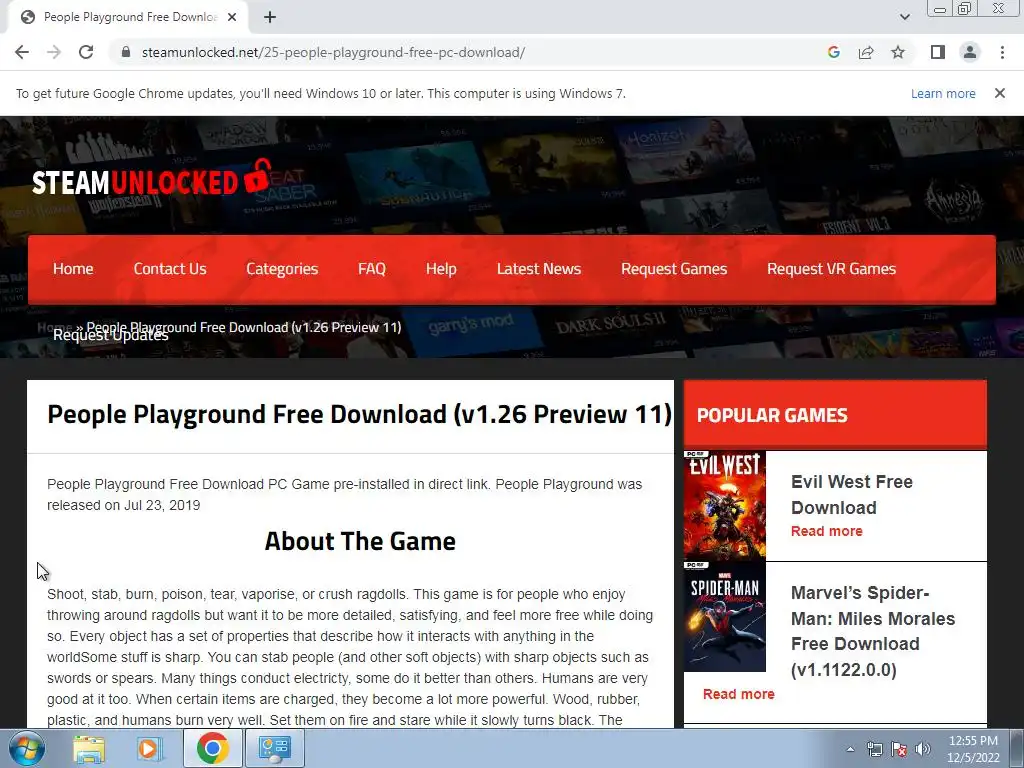
Task: Reload the current page
Action: (86, 52)
